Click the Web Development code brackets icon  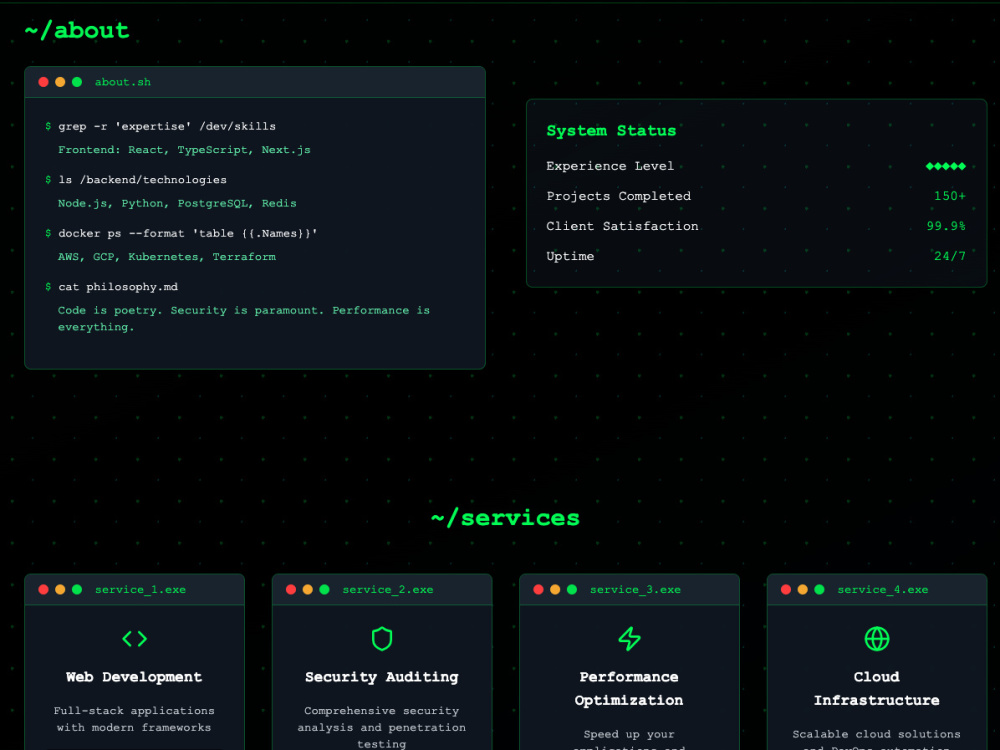tap(135, 638)
